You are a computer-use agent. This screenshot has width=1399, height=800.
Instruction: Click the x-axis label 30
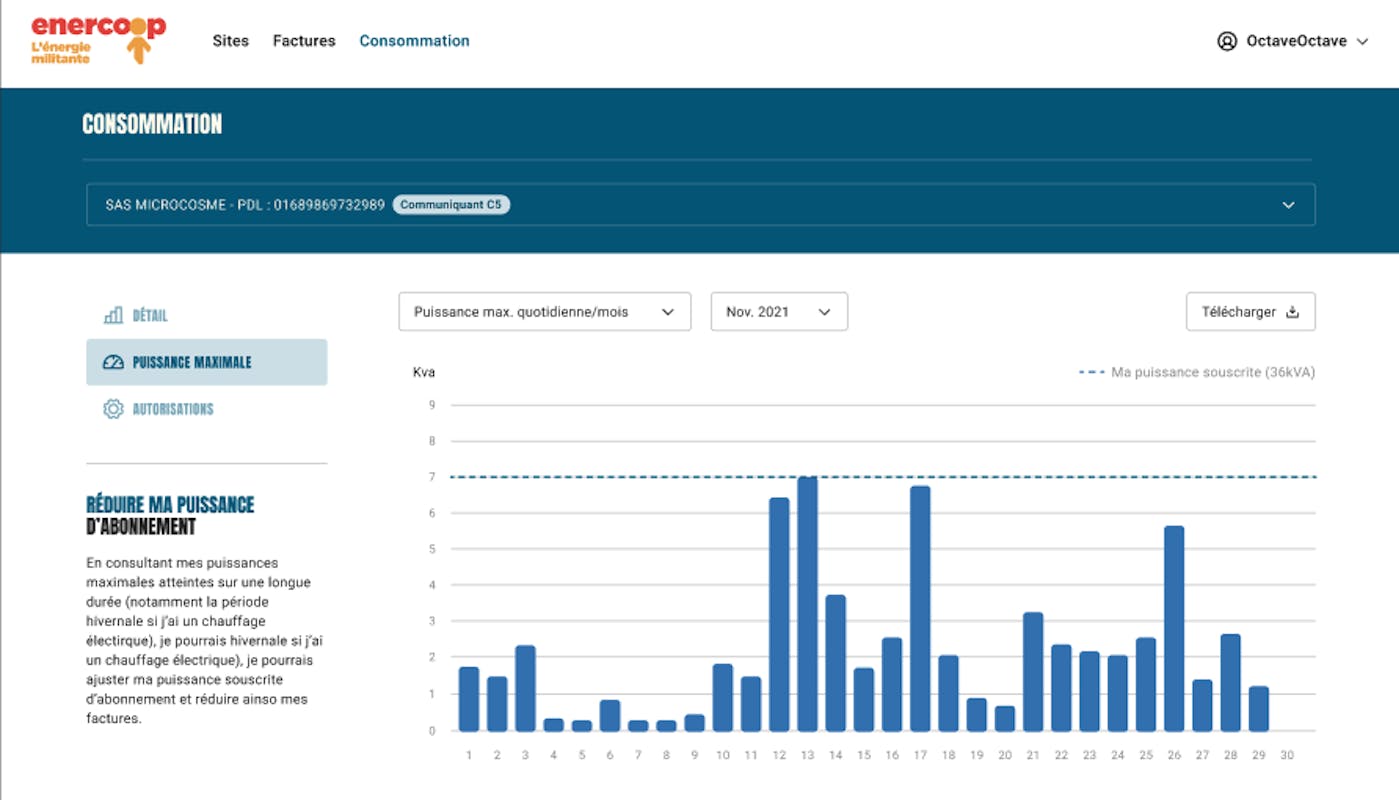click(1287, 755)
